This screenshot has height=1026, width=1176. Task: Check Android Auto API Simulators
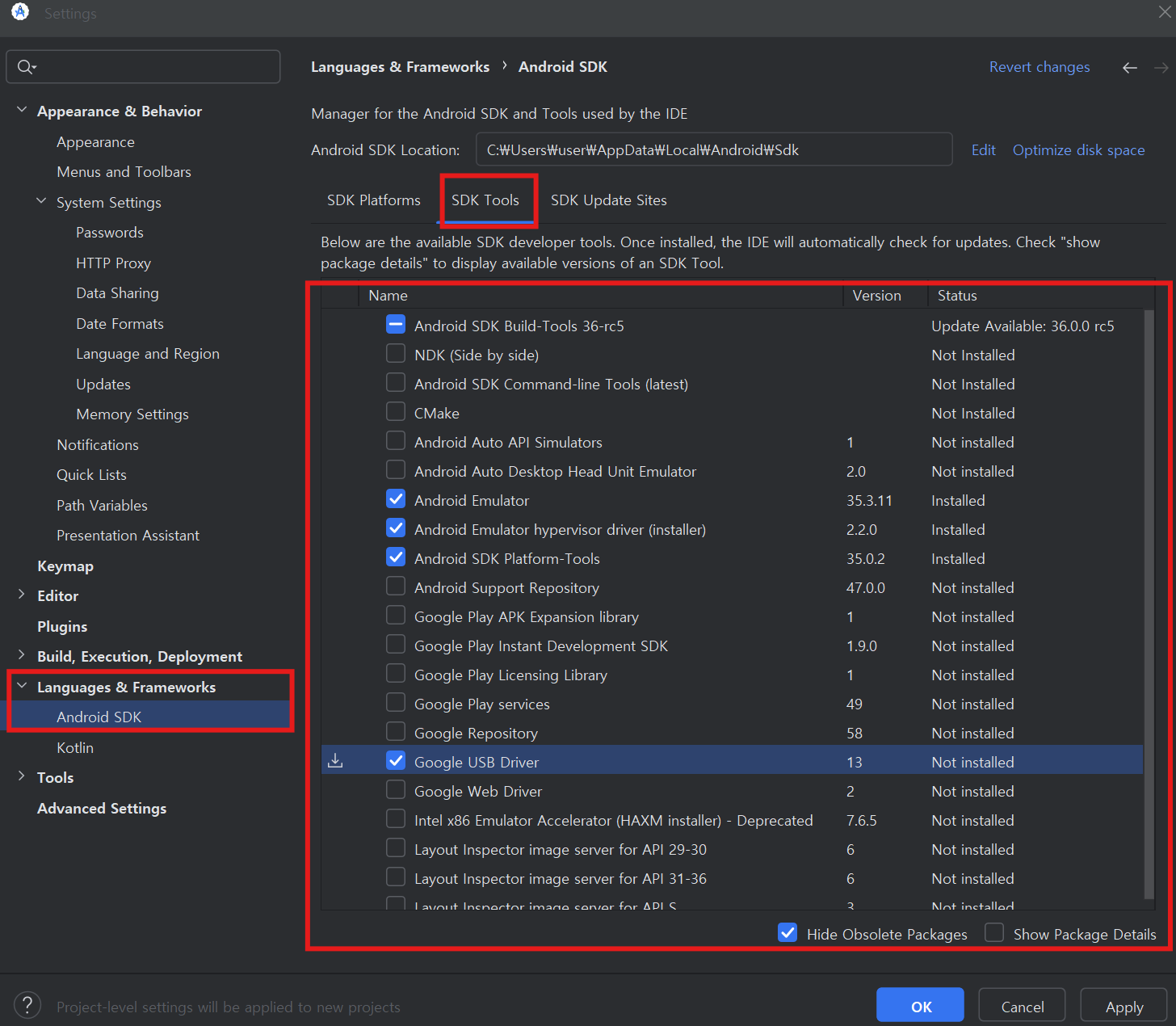[396, 441]
